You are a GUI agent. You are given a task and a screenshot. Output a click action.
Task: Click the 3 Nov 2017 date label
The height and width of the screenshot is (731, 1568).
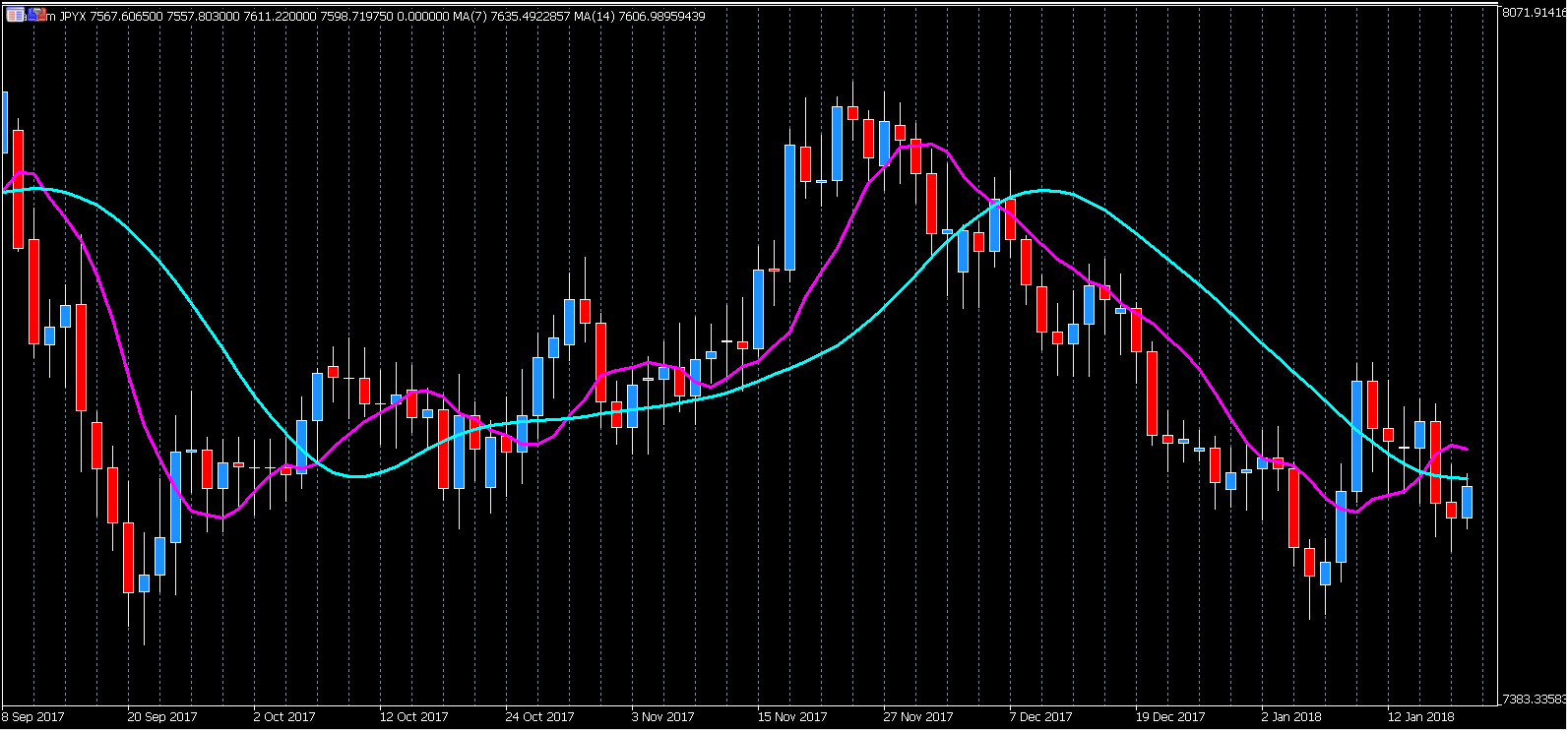(662, 717)
